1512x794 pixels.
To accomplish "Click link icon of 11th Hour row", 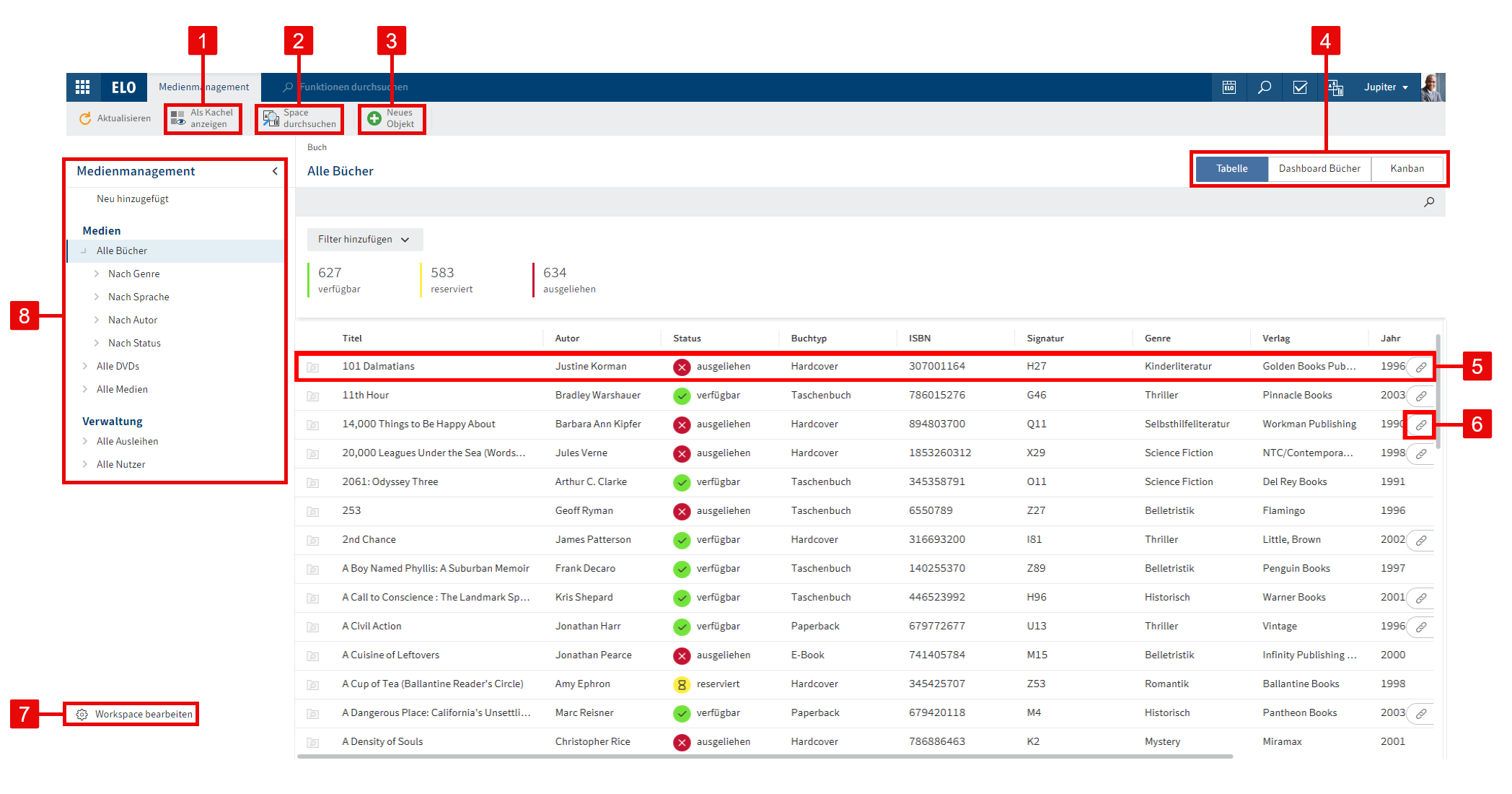I will [1421, 396].
